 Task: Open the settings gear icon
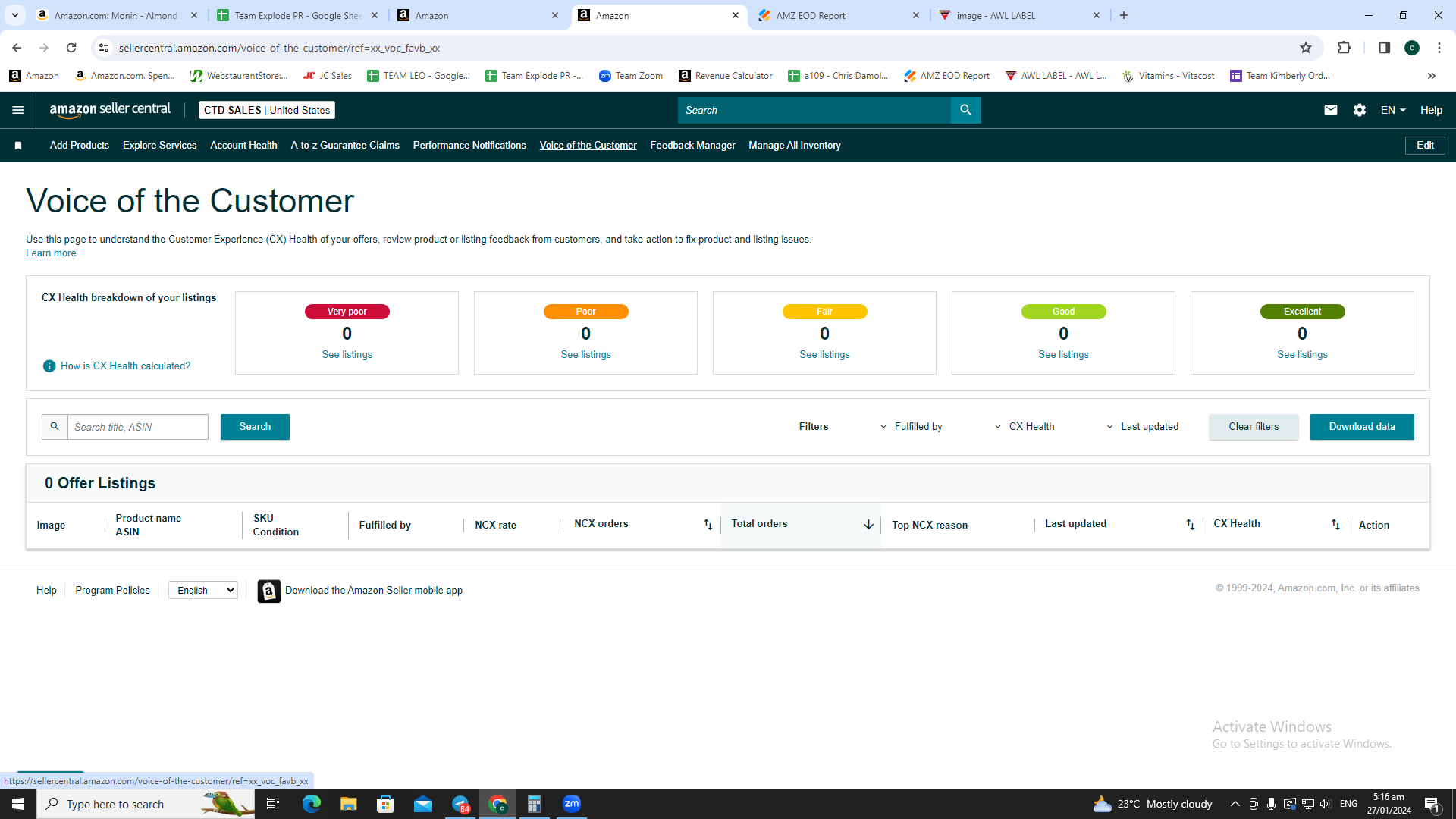[x=1359, y=110]
